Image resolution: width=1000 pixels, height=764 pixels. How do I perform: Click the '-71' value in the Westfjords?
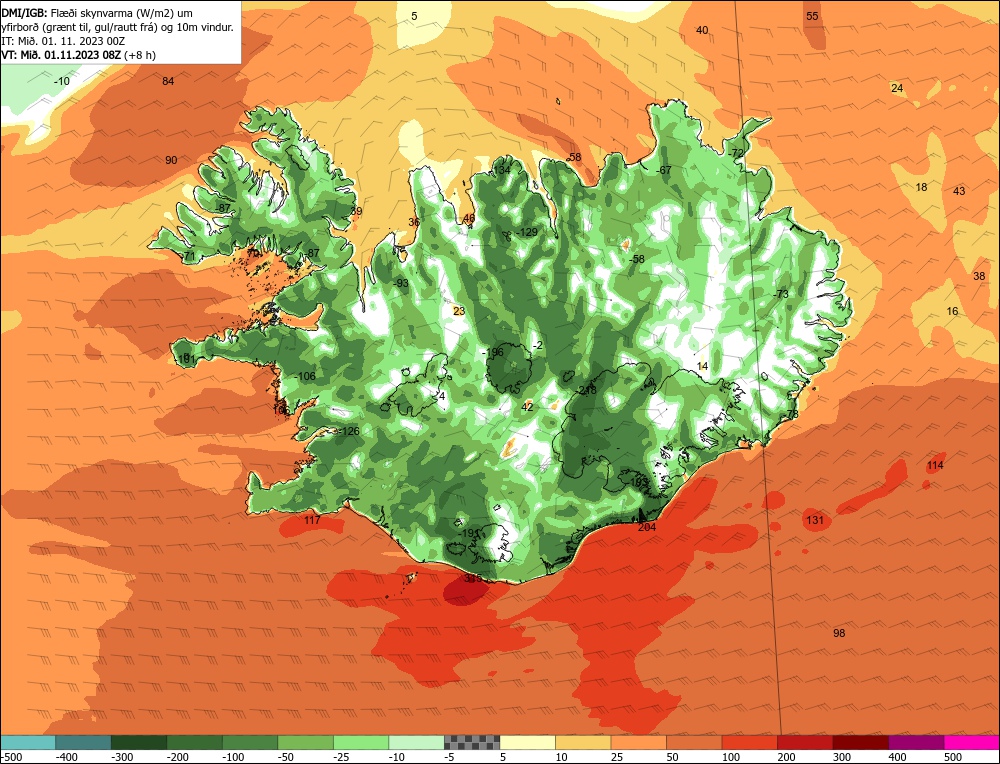coord(187,256)
